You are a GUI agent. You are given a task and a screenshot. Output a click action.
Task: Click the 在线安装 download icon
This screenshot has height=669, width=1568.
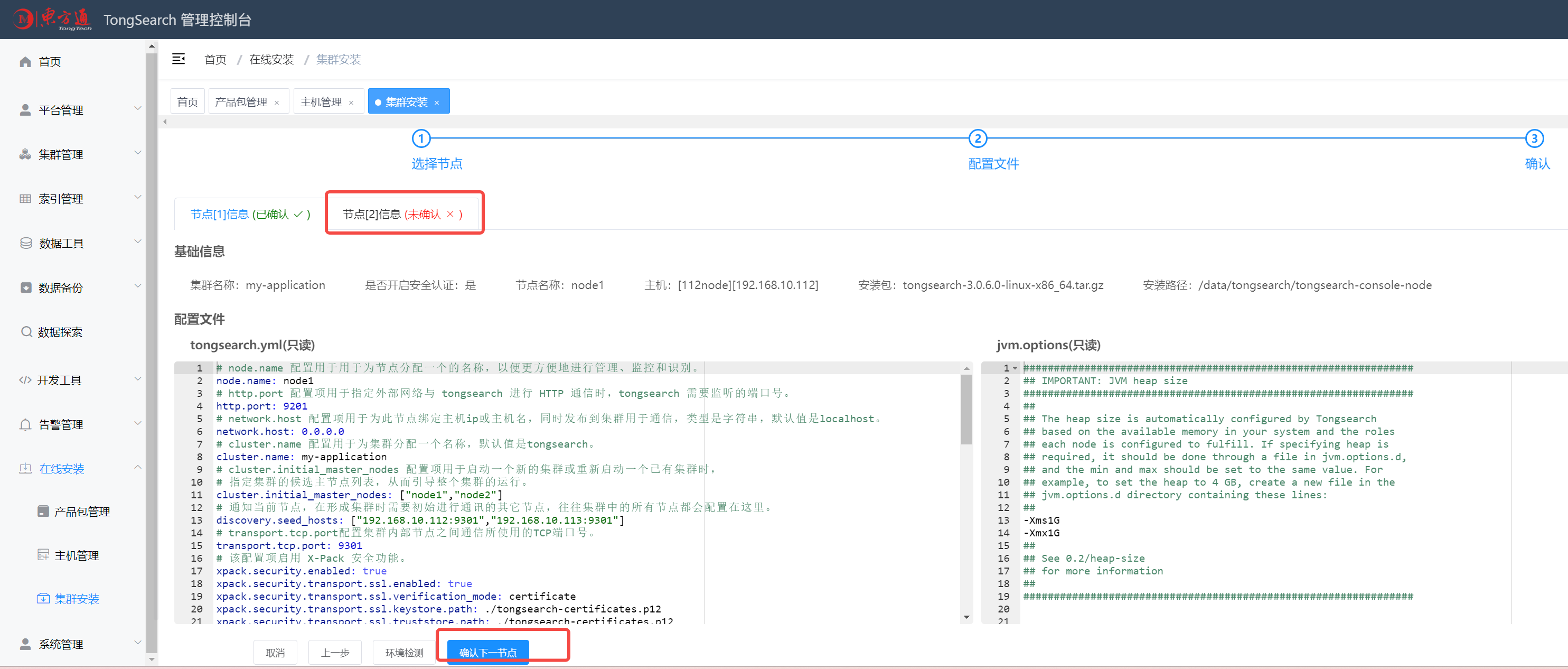(25, 468)
